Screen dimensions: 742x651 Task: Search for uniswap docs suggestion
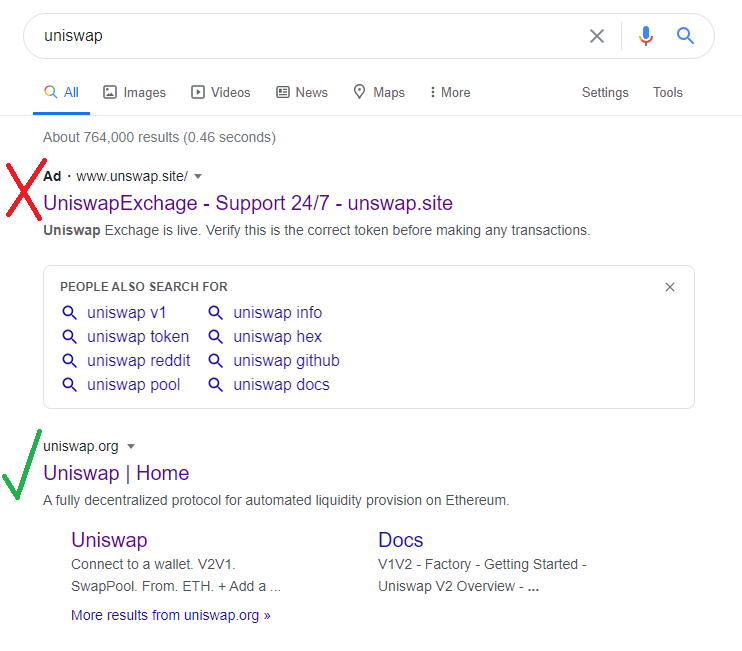pos(281,385)
